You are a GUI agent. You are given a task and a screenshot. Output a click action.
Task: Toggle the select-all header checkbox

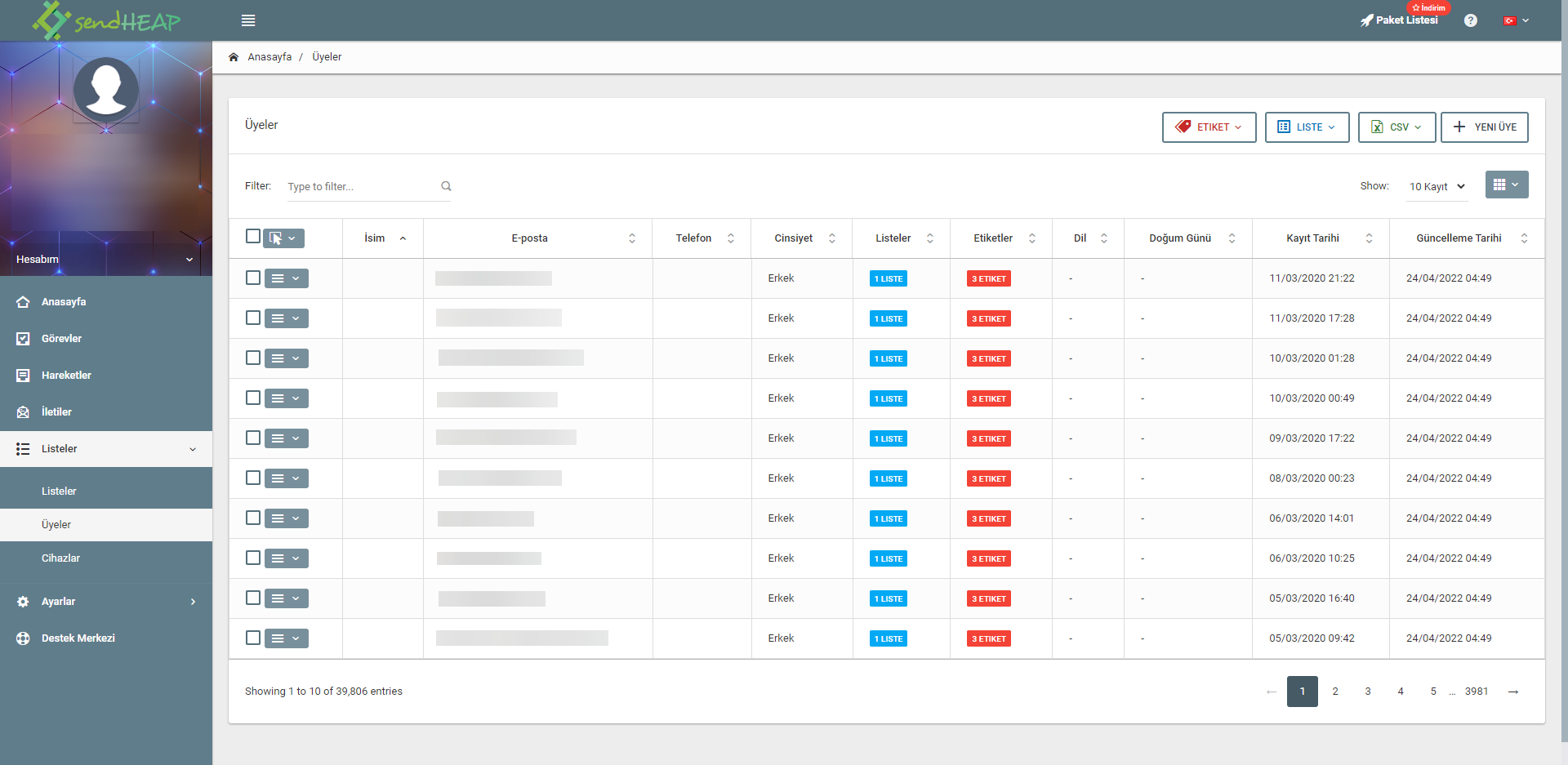(253, 237)
